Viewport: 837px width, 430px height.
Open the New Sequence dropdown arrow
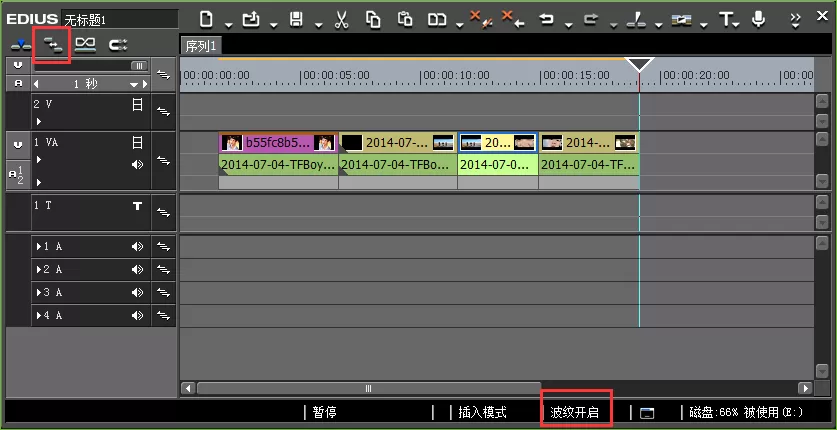tap(228, 25)
